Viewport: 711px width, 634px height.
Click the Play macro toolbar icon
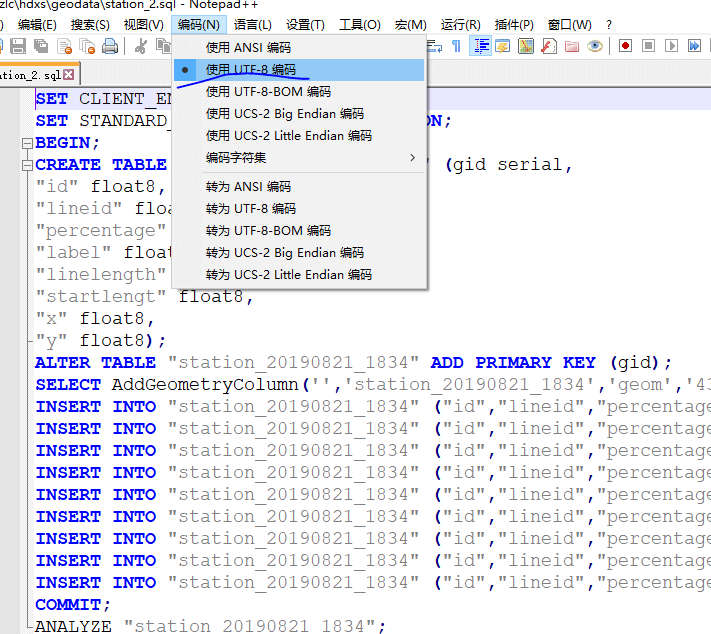672,46
